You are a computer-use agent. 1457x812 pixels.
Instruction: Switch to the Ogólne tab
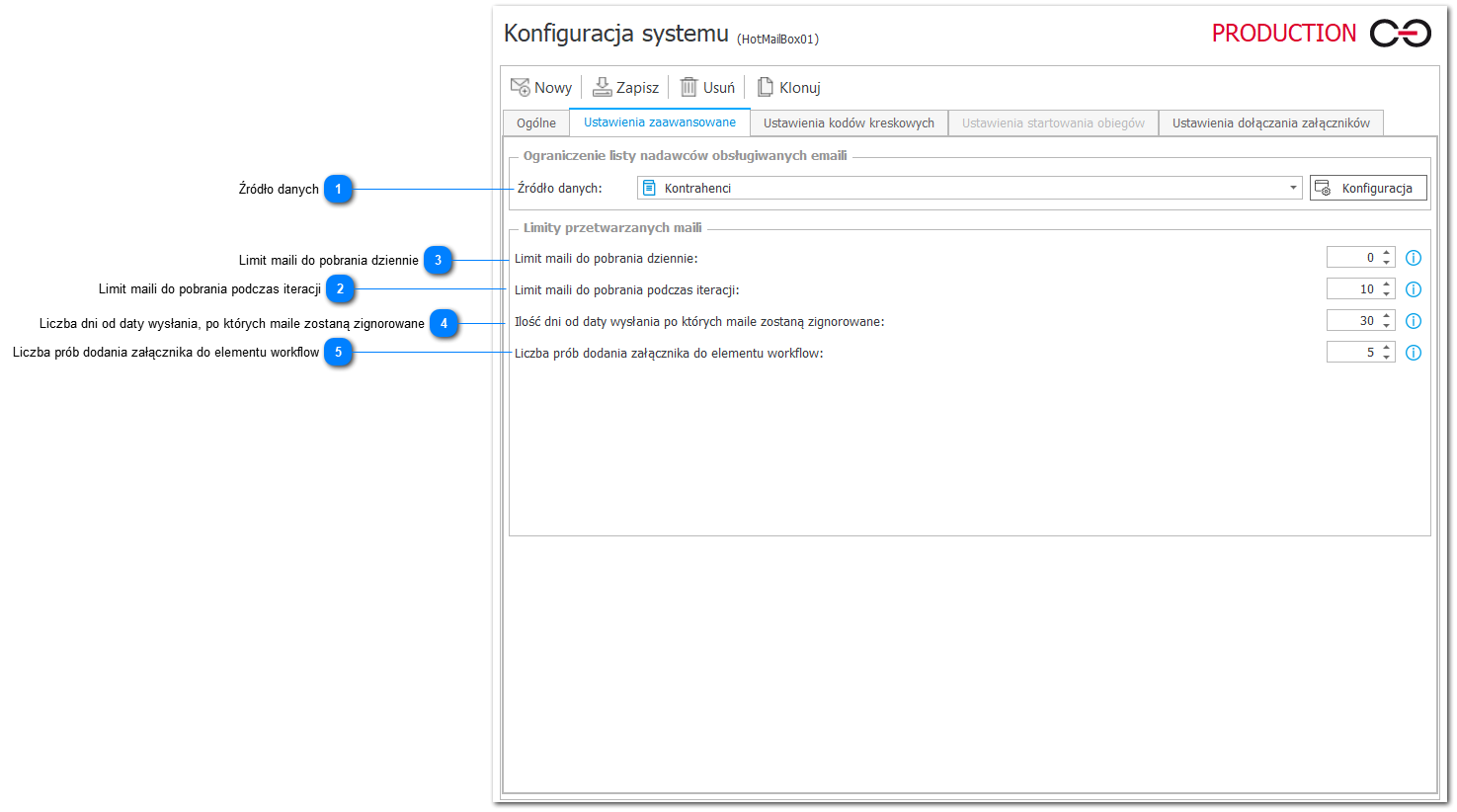point(536,123)
